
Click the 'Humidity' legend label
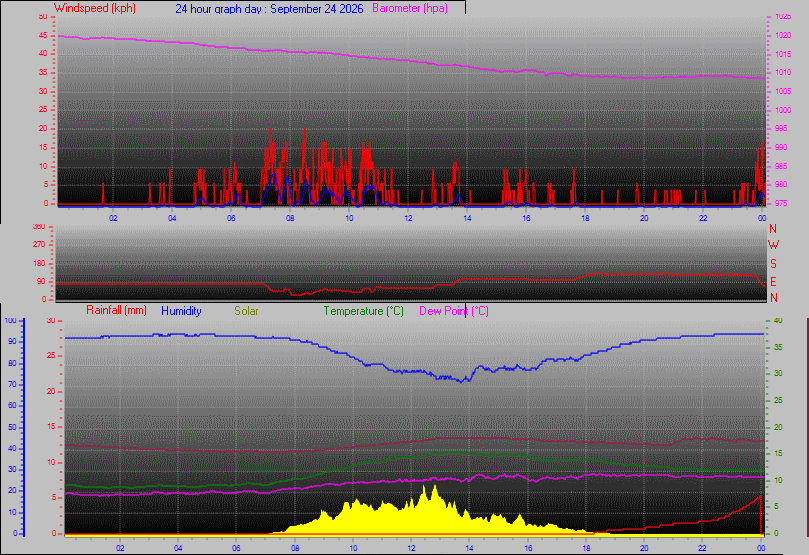(x=181, y=311)
